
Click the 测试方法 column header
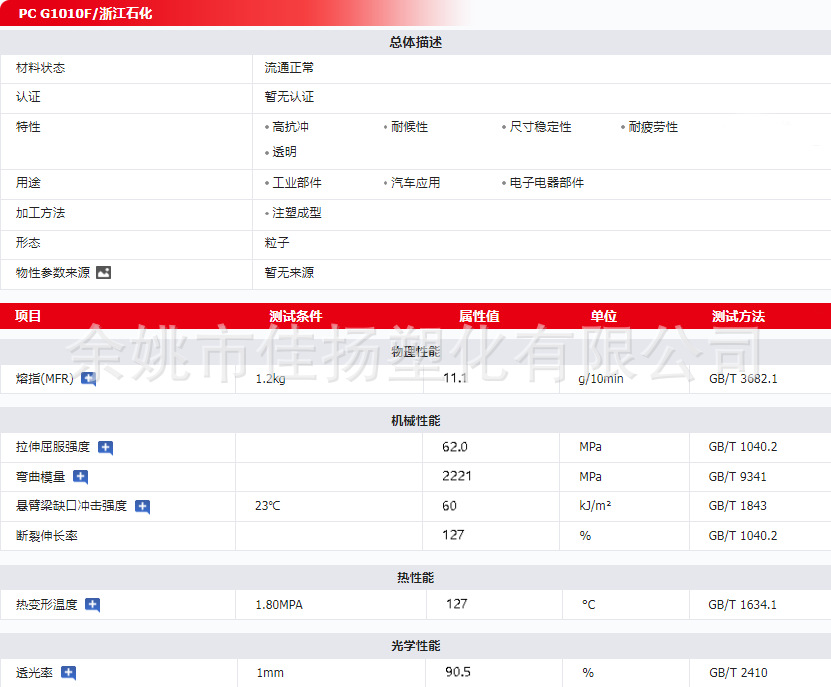738,316
